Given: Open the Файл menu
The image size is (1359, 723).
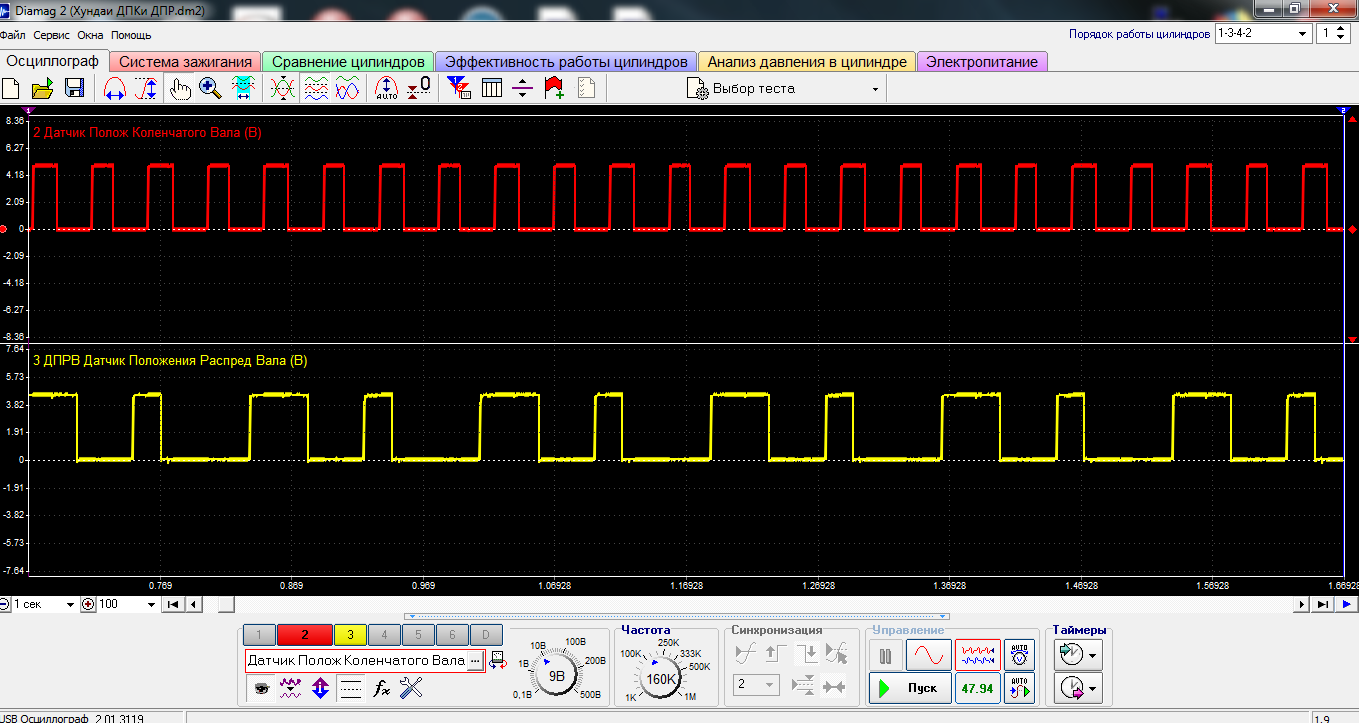Looking at the screenshot, I should 13,35.
